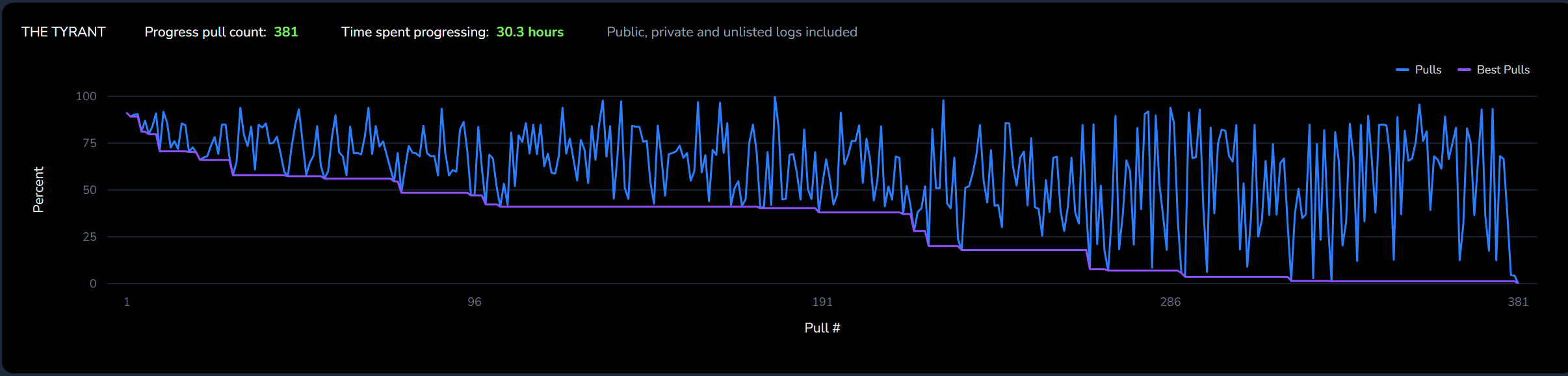Click the blue Pulls legend color marker
The image size is (1568, 376).
click(1402, 70)
